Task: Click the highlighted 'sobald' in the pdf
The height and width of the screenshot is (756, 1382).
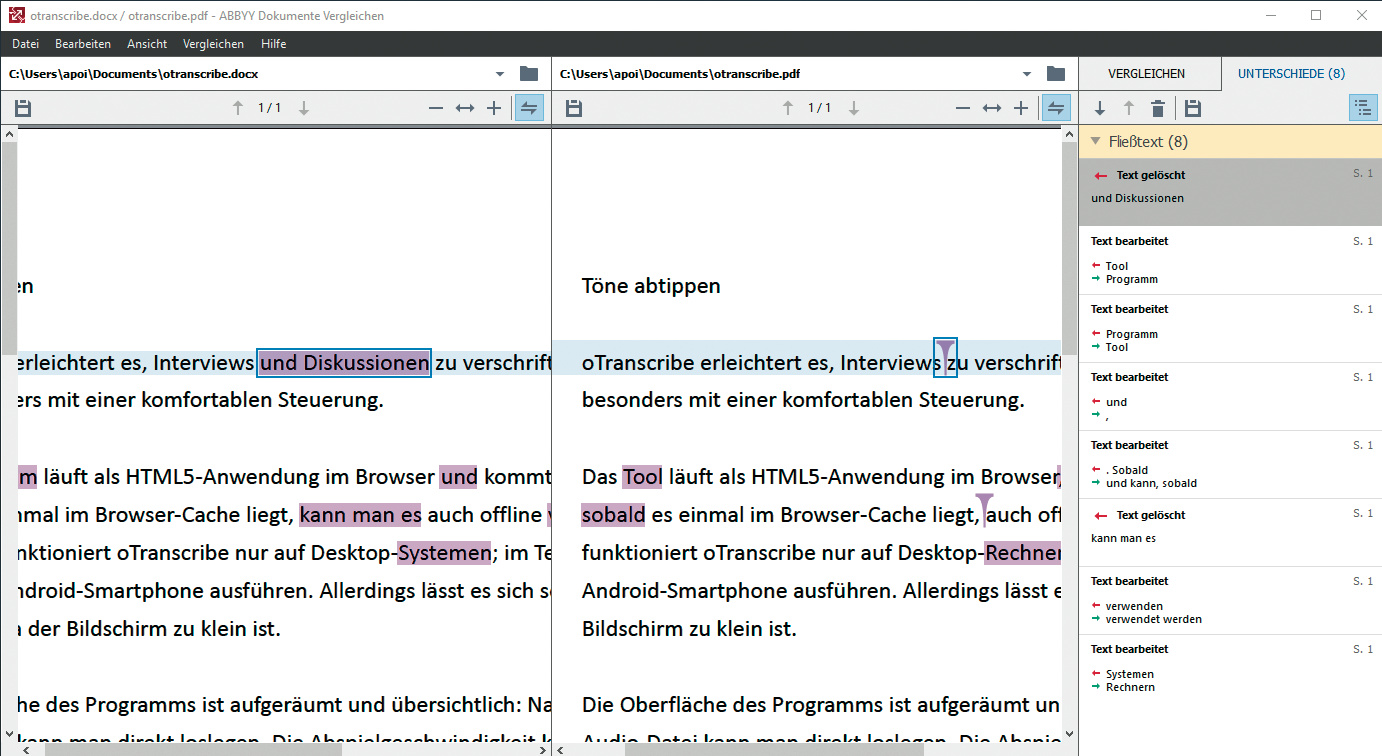Action: (613, 515)
